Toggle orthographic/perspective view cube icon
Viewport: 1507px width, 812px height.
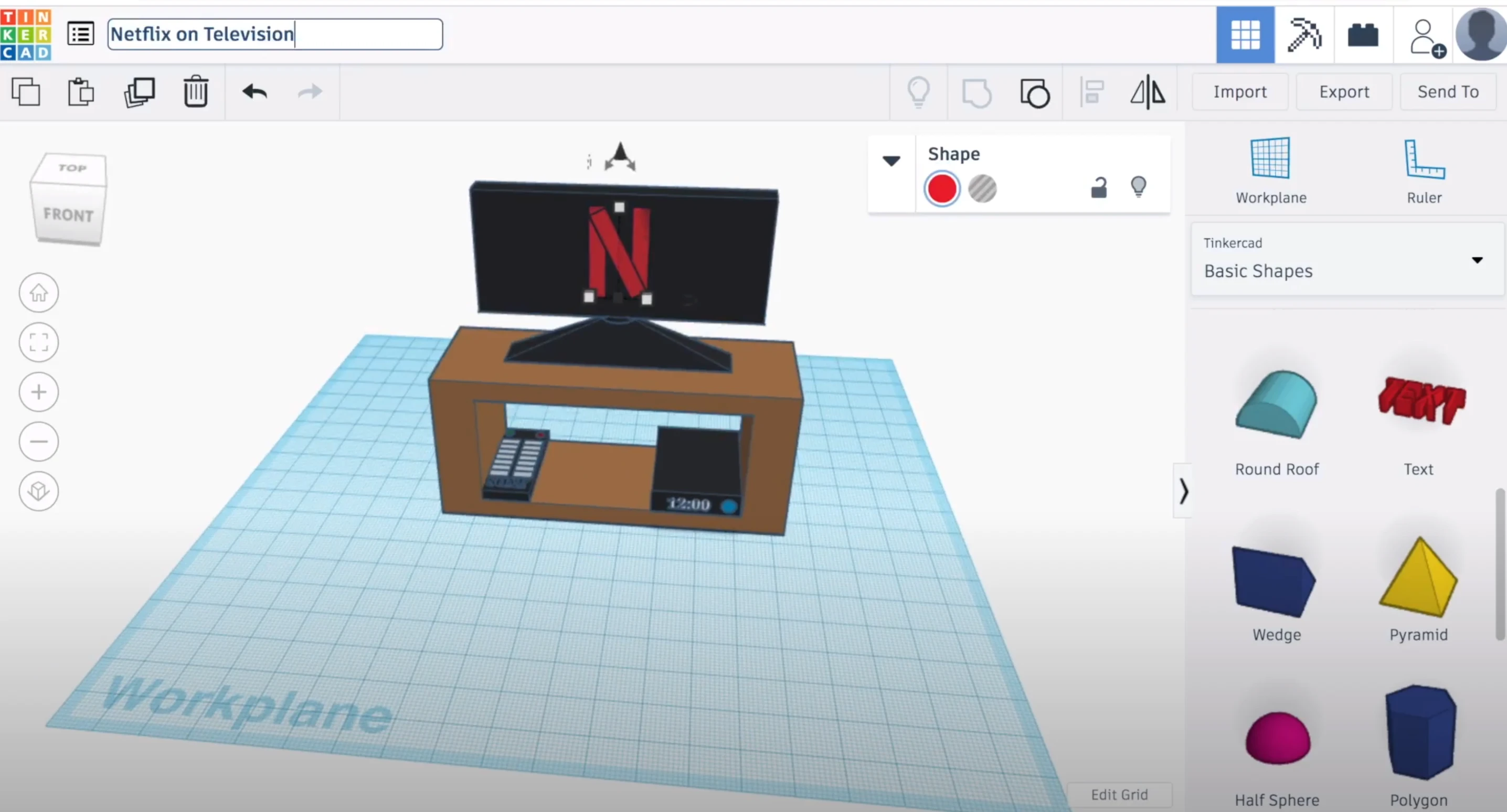point(39,491)
